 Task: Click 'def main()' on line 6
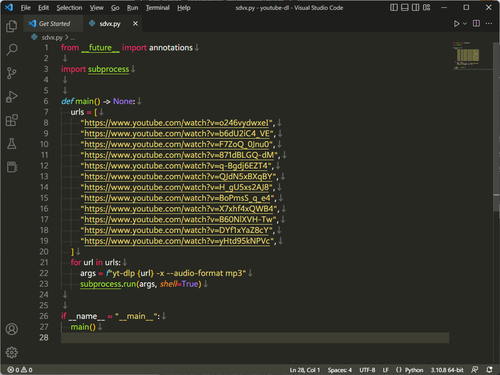[81, 101]
